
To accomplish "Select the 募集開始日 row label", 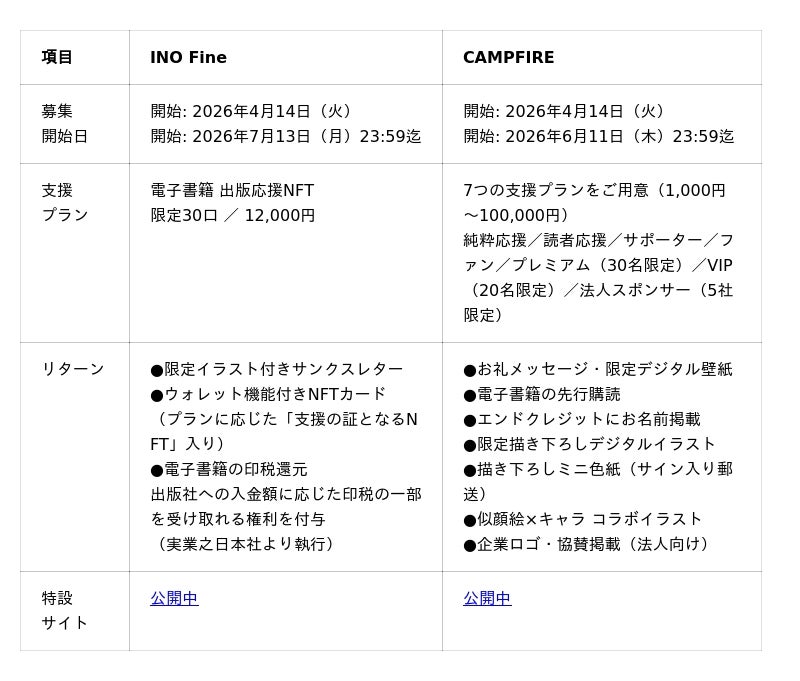I will pos(64,123).
